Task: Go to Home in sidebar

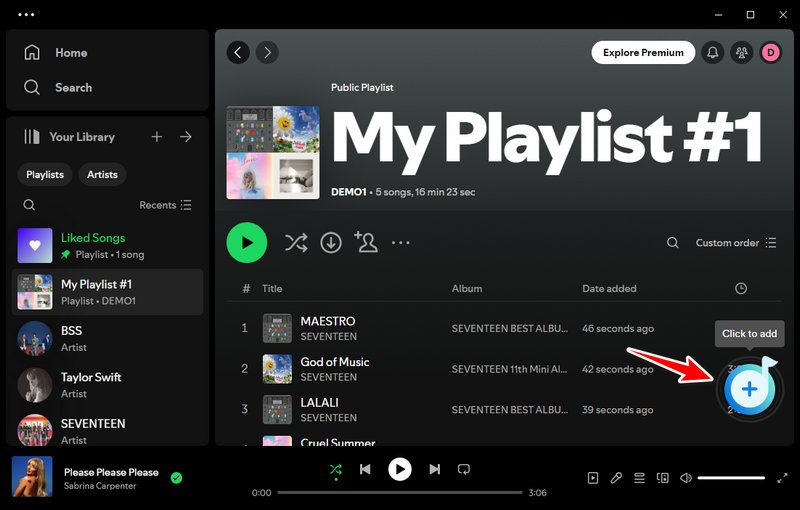Action: coord(56,53)
